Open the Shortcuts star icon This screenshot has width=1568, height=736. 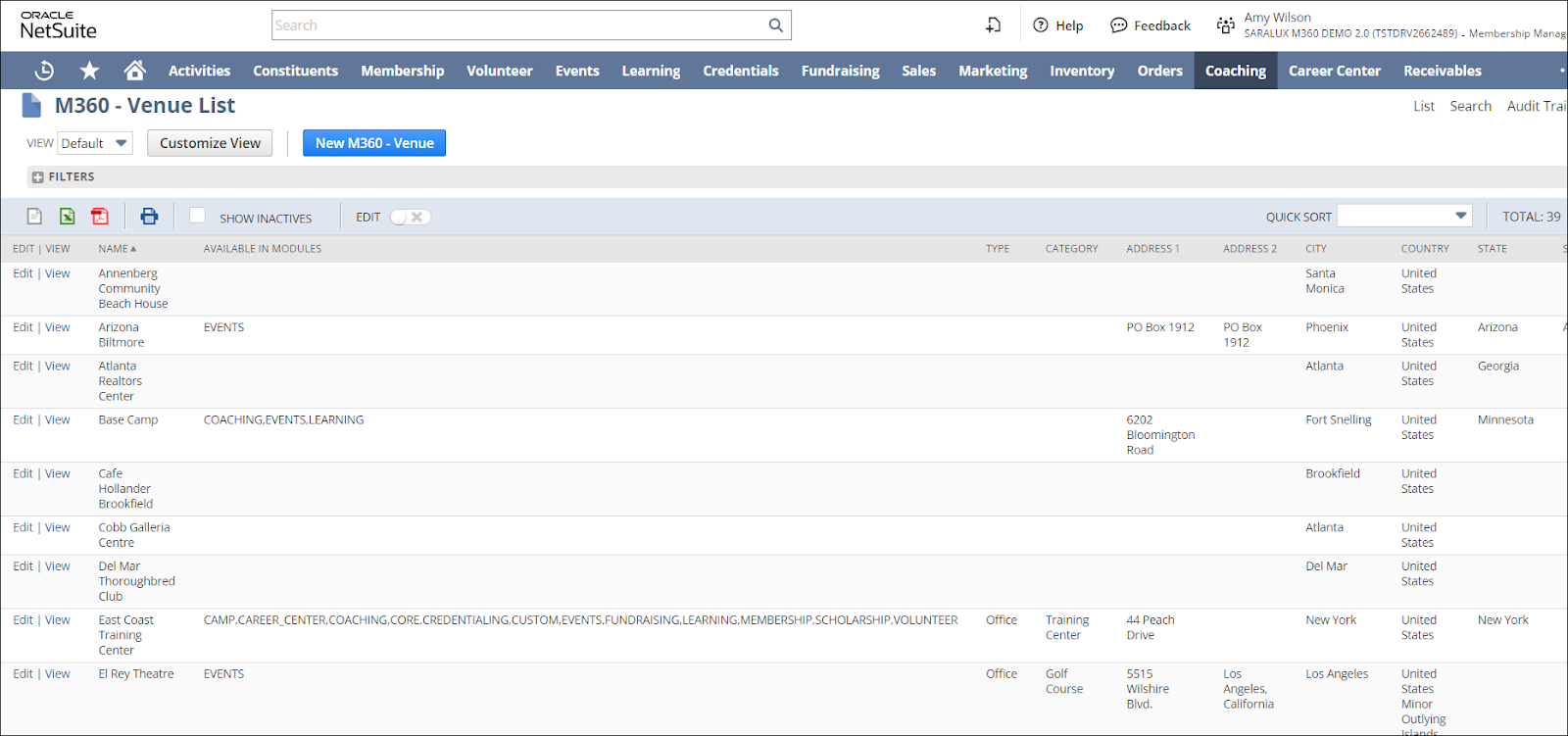[89, 71]
